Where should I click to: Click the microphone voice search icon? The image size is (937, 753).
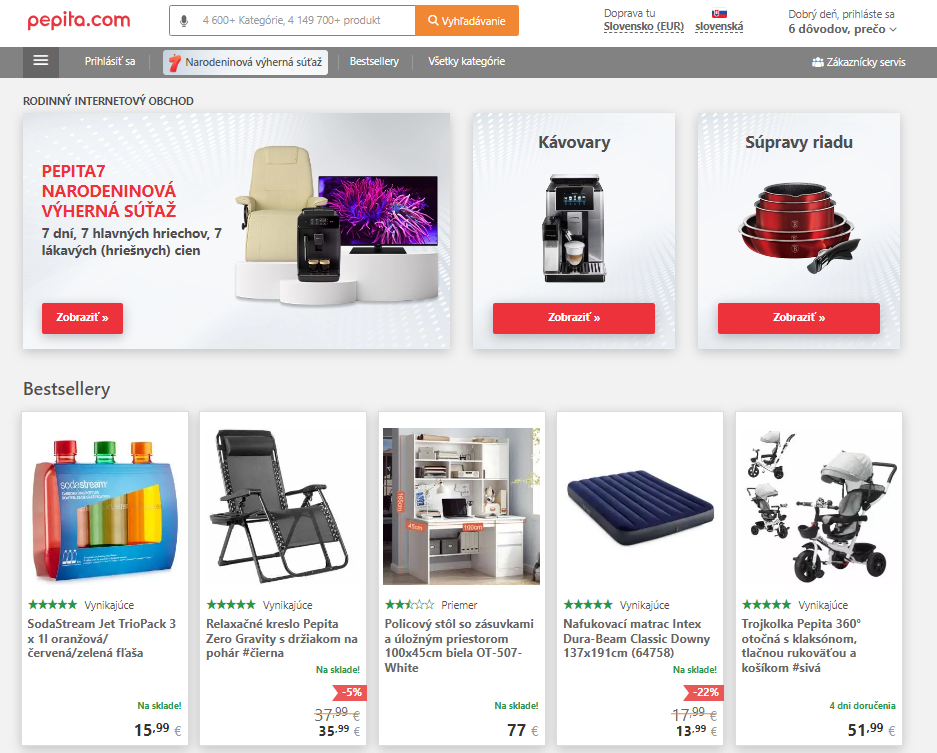184,21
